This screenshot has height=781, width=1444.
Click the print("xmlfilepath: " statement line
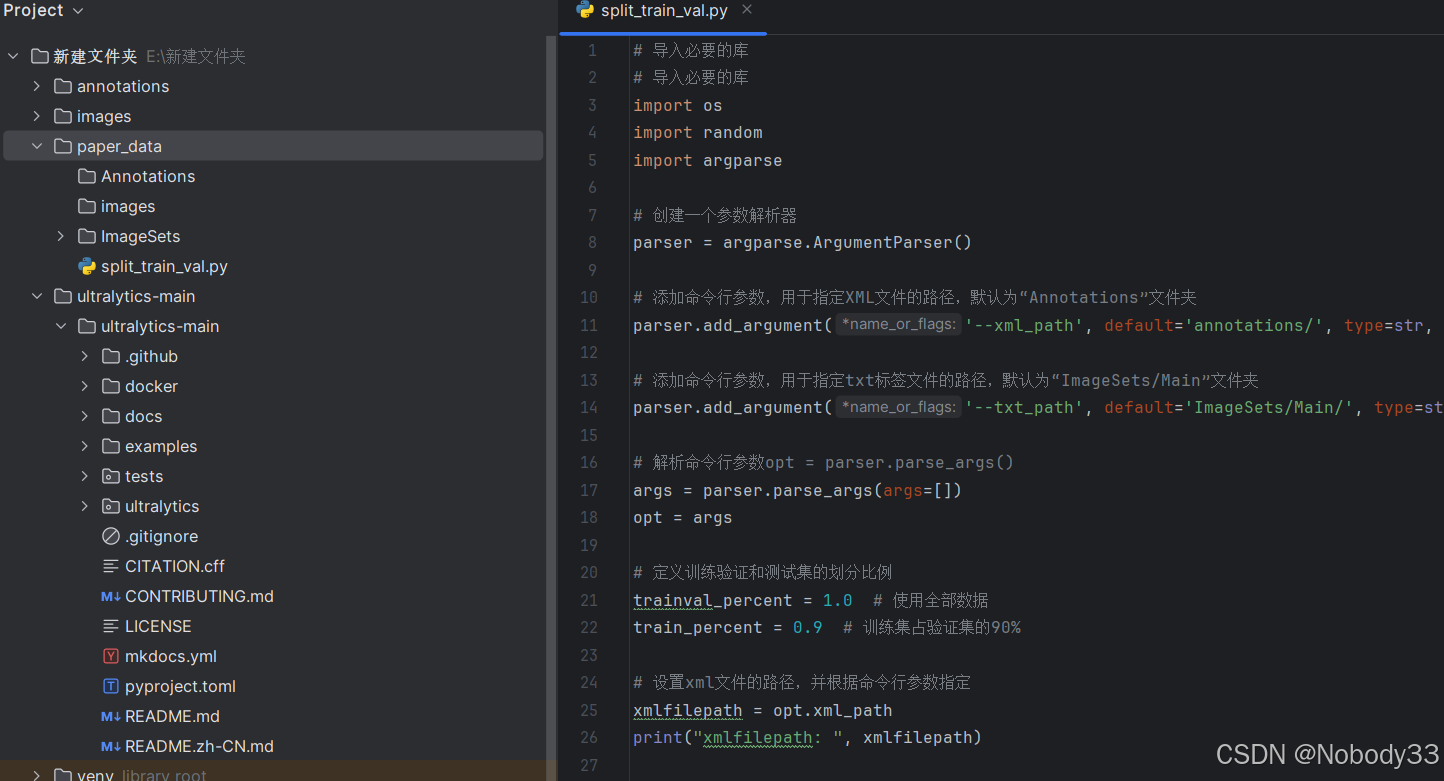point(808,737)
